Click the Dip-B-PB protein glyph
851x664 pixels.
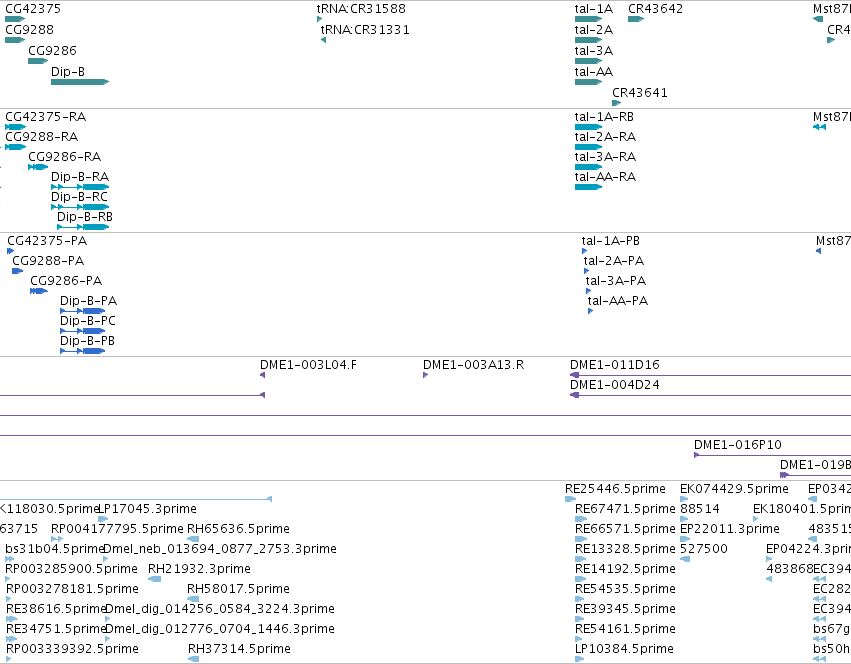(x=82, y=351)
